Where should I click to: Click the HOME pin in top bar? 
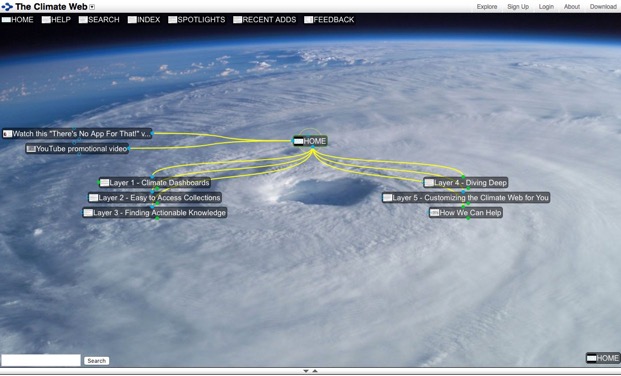17,19
